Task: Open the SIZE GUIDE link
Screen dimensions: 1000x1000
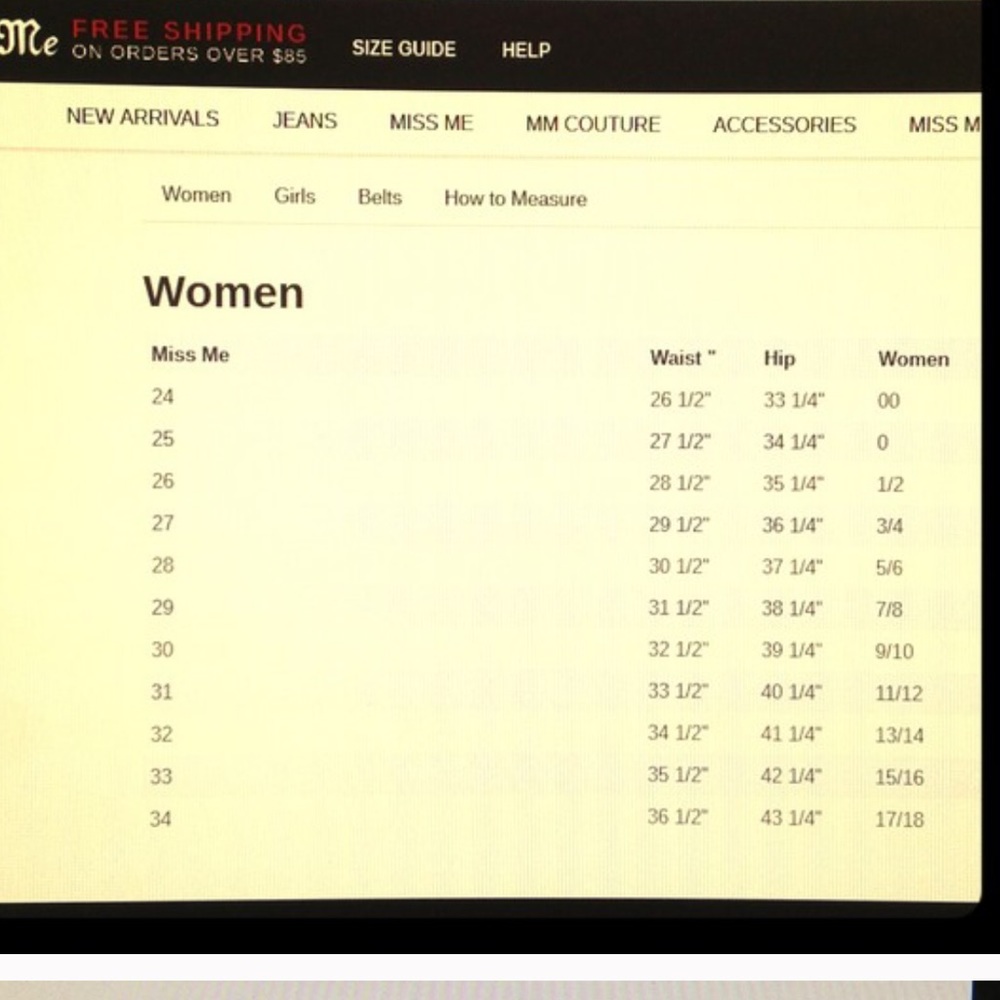Action: [x=404, y=48]
